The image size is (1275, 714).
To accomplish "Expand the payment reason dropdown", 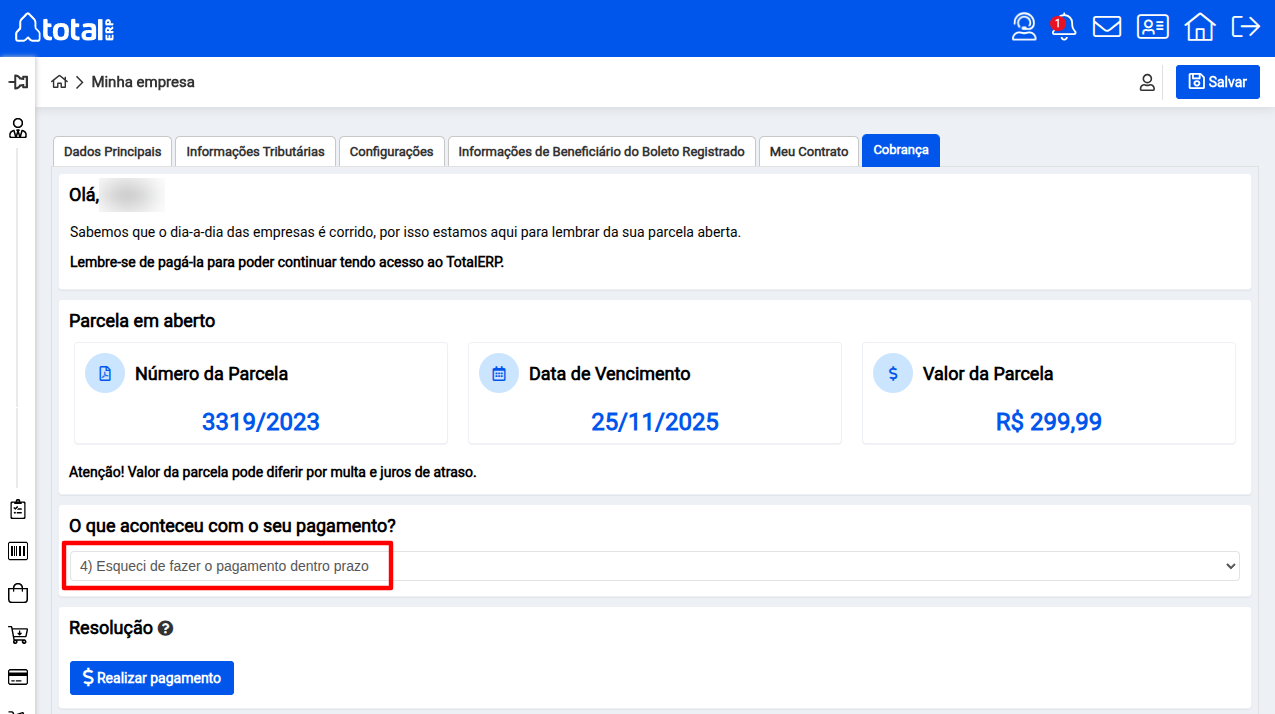I will [x=654, y=566].
